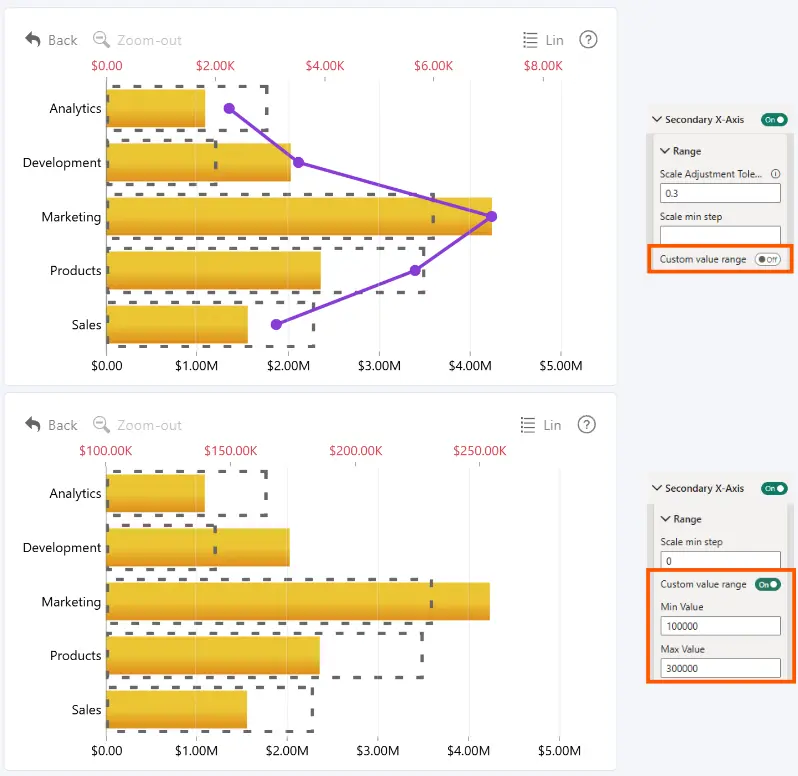Click the Lin scale list icon in the top chart
This screenshot has width=798, height=776.
[530, 40]
